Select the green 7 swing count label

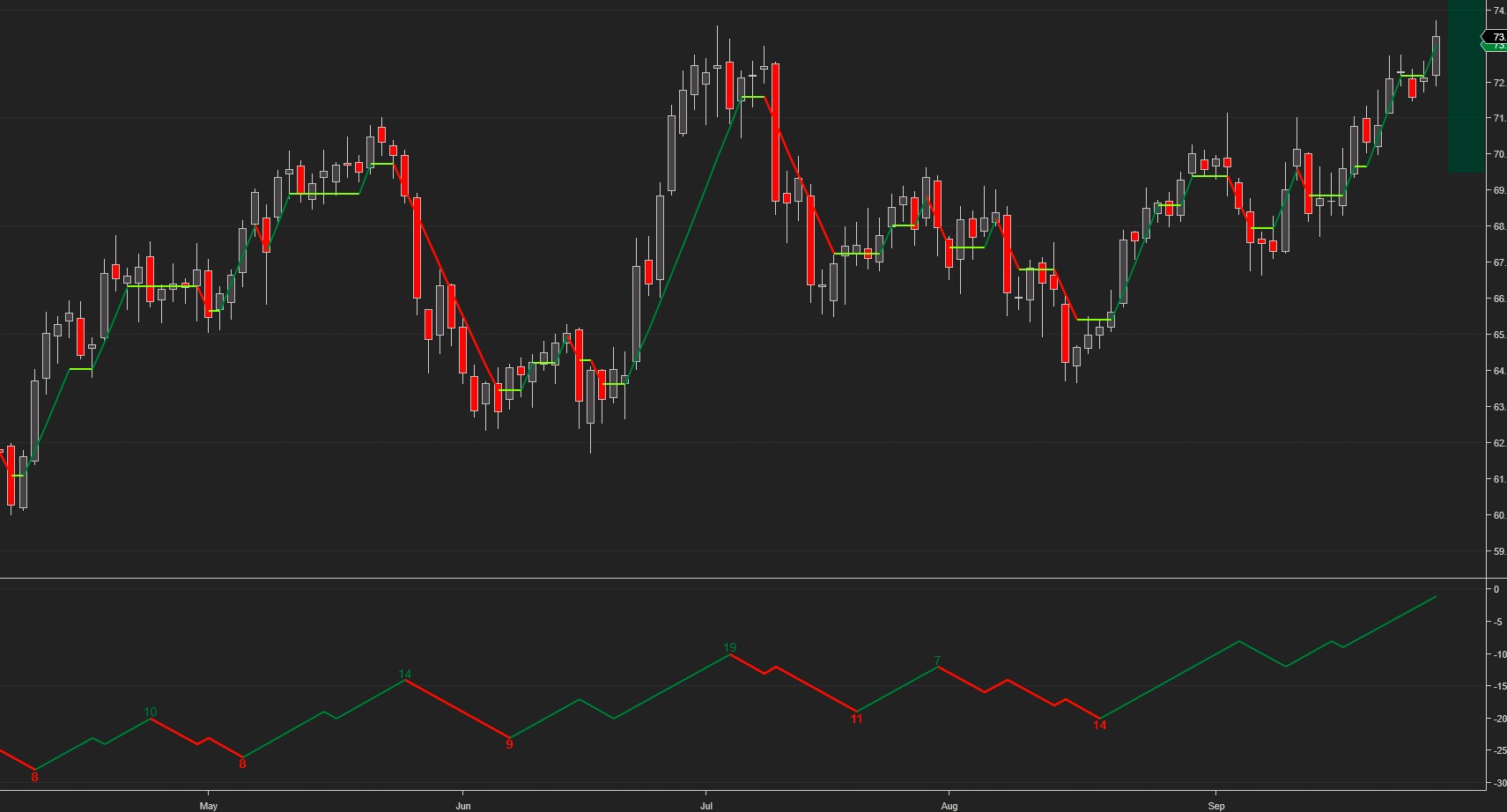[x=938, y=661]
